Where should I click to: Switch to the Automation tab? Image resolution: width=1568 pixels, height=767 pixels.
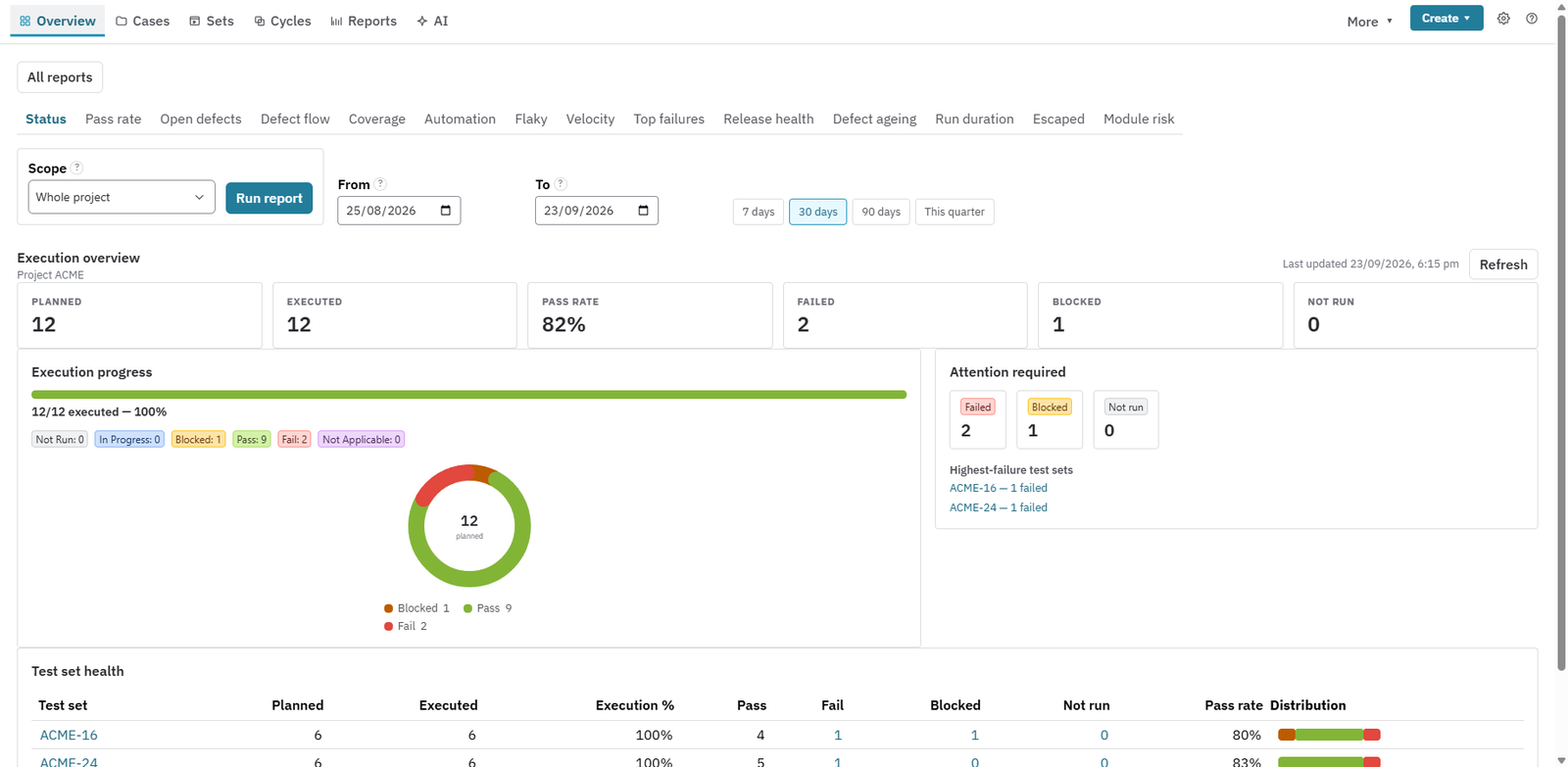coord(460,119)
